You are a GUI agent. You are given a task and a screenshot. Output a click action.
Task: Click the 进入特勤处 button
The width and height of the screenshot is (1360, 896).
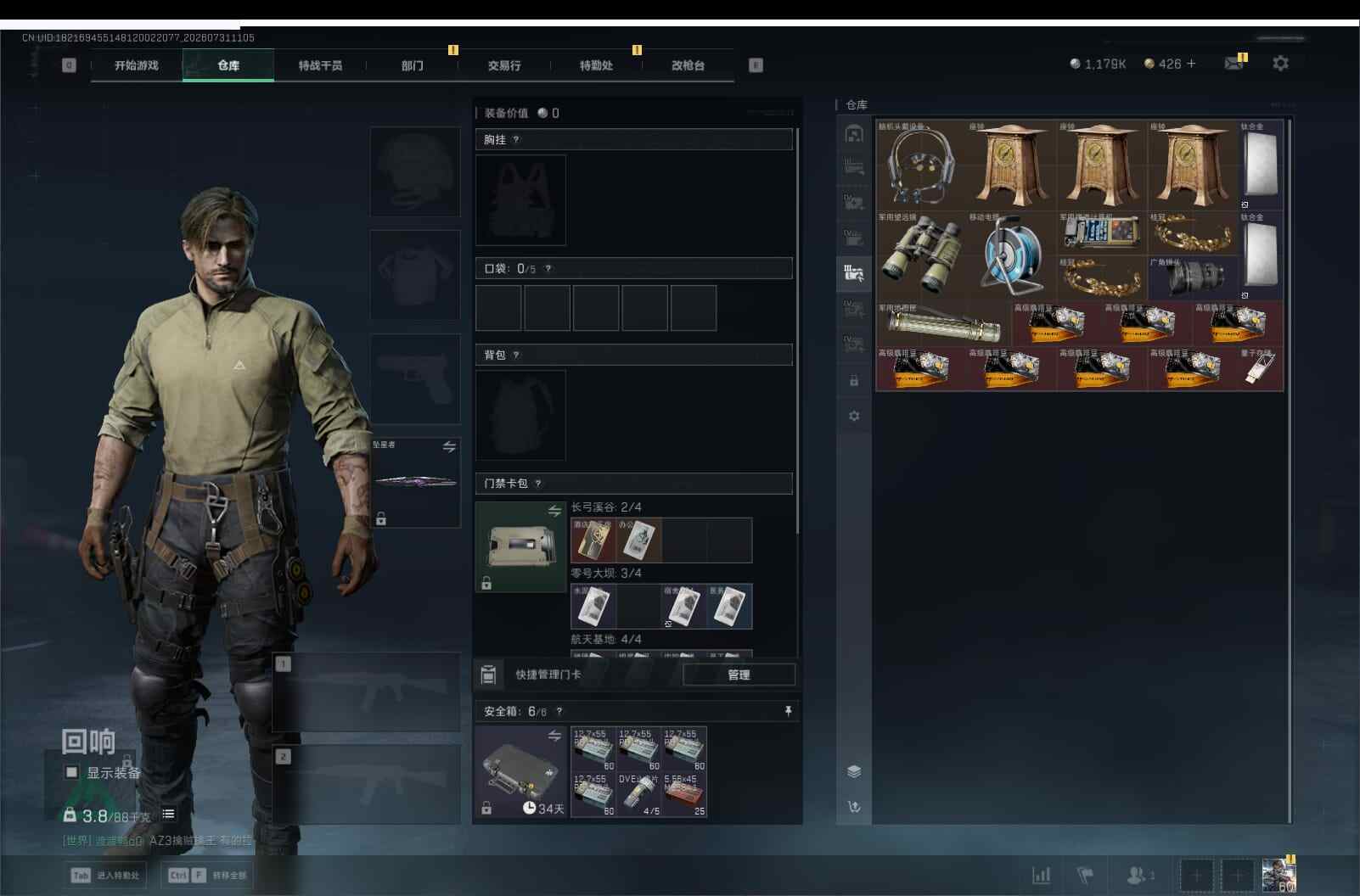(106, 875)
